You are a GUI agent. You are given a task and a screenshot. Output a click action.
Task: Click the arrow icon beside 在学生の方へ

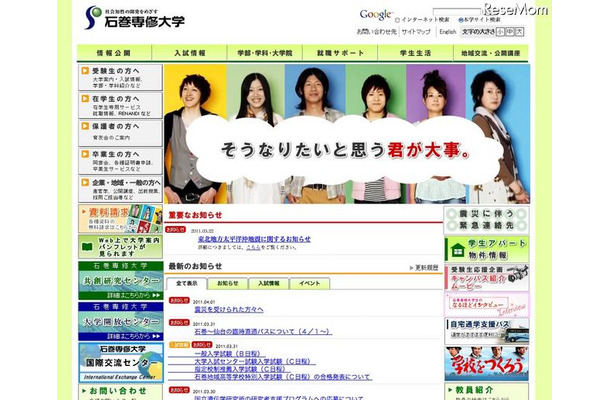pyautogui.click(x=85, y=99)
